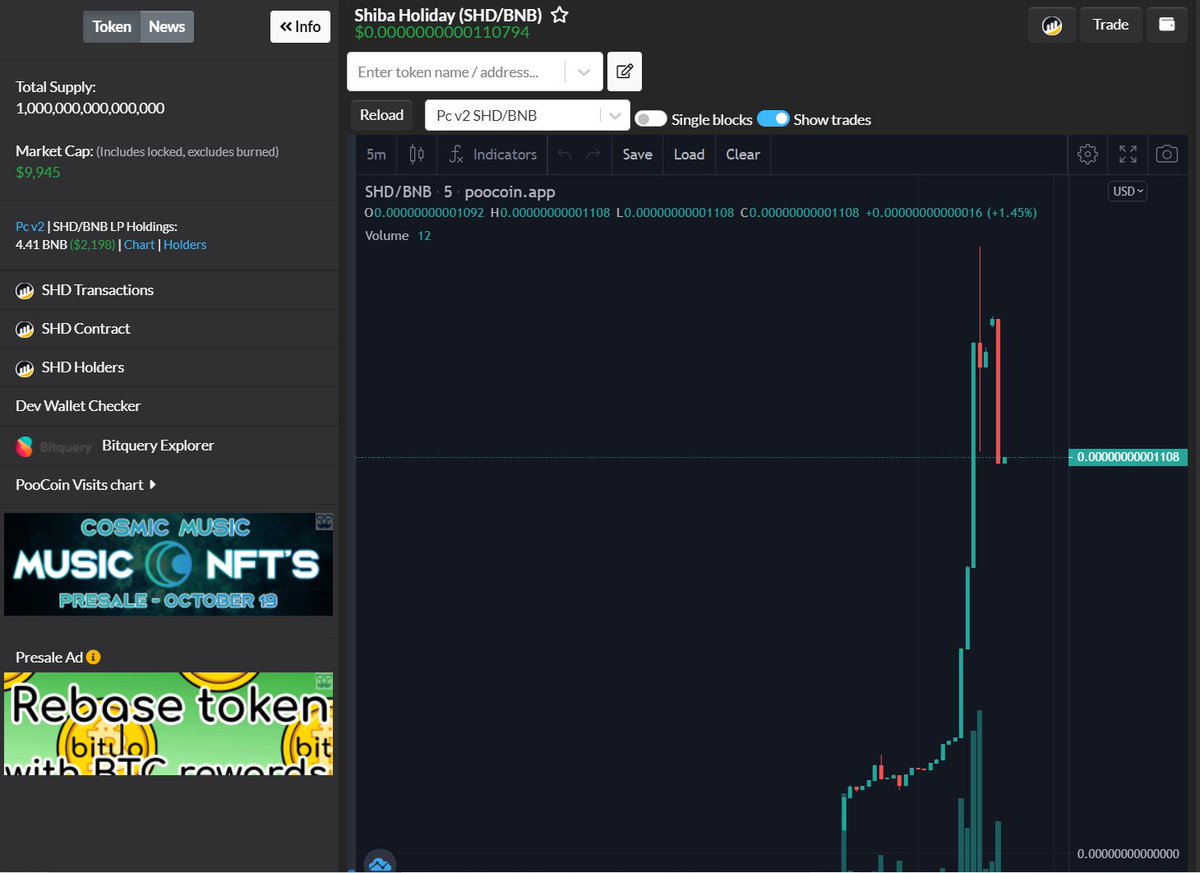
Task: Open the Pc v2 SHD/BNB pair dropdown
Action: [x=527, y=115]
